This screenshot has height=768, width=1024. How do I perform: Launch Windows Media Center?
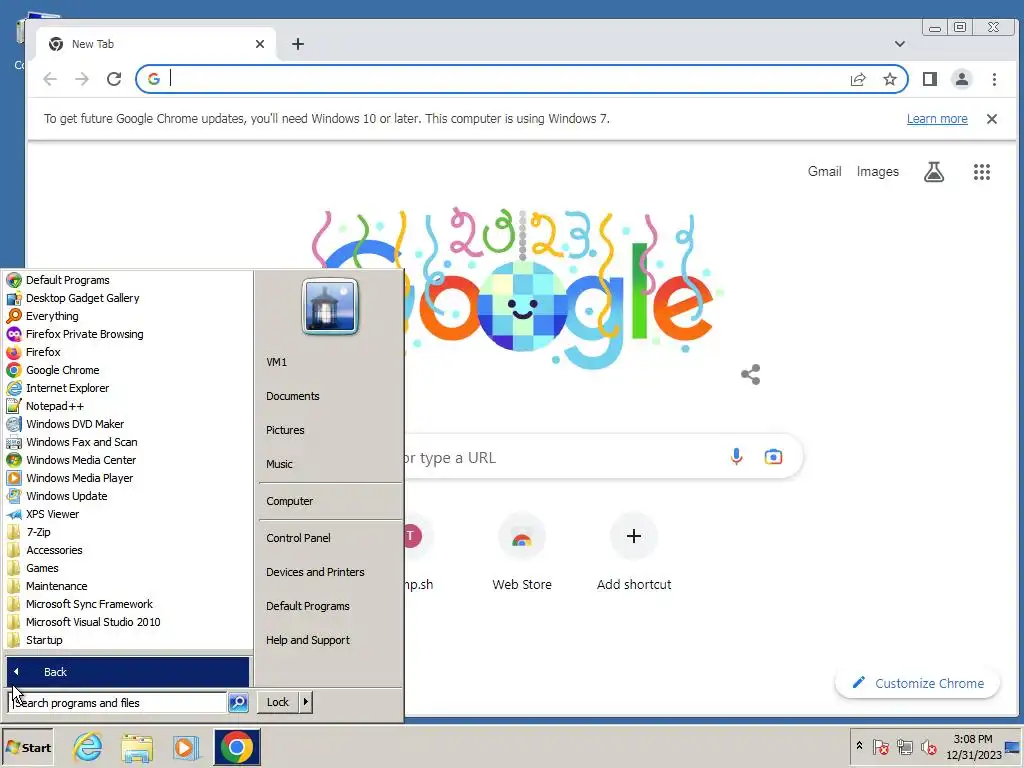click(x=81, y=460)
